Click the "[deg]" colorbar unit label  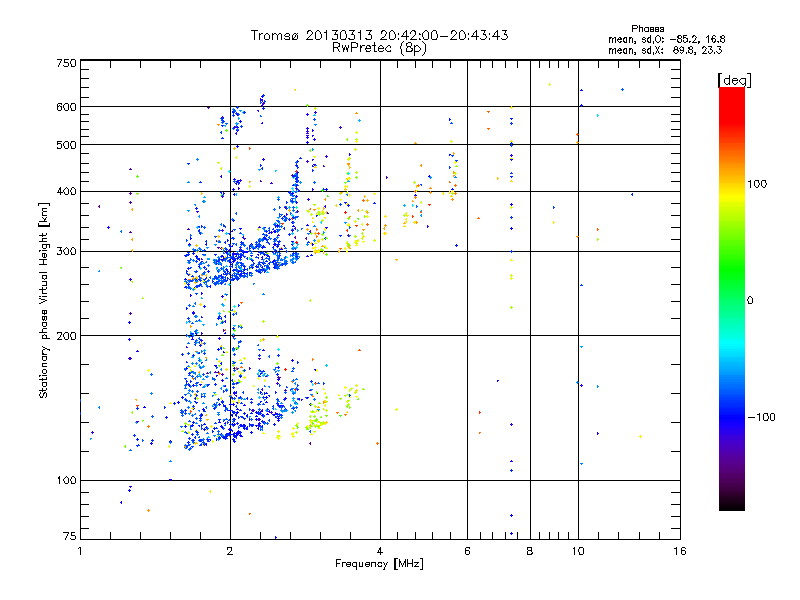click(734, 80)
